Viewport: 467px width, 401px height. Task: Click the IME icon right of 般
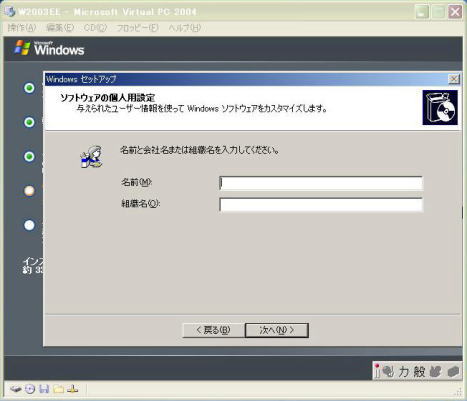point(436,371)
